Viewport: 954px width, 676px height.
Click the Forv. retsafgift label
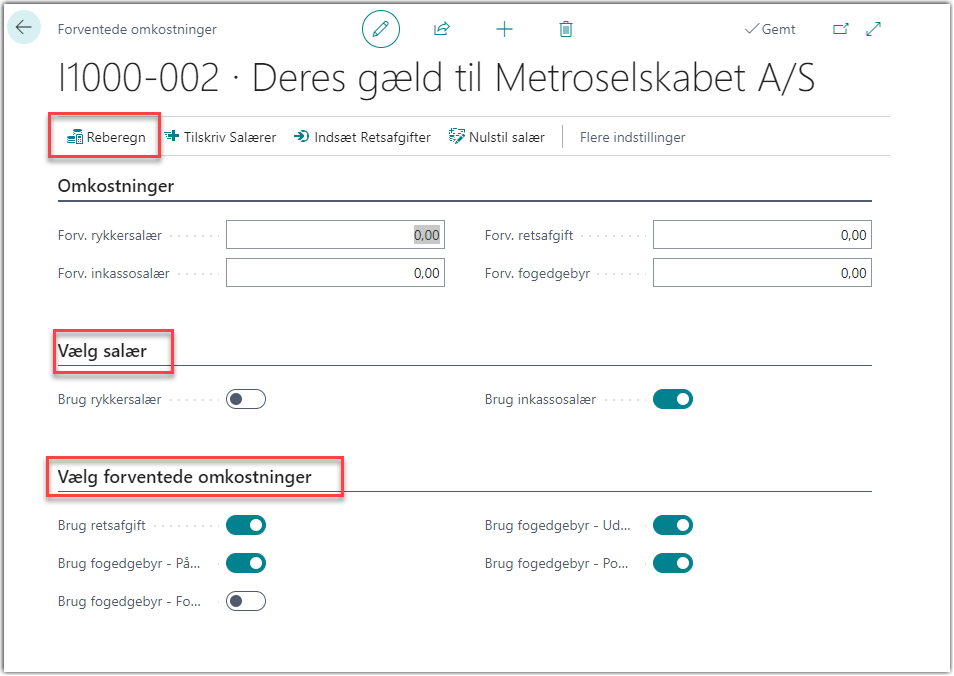point(529,235)
